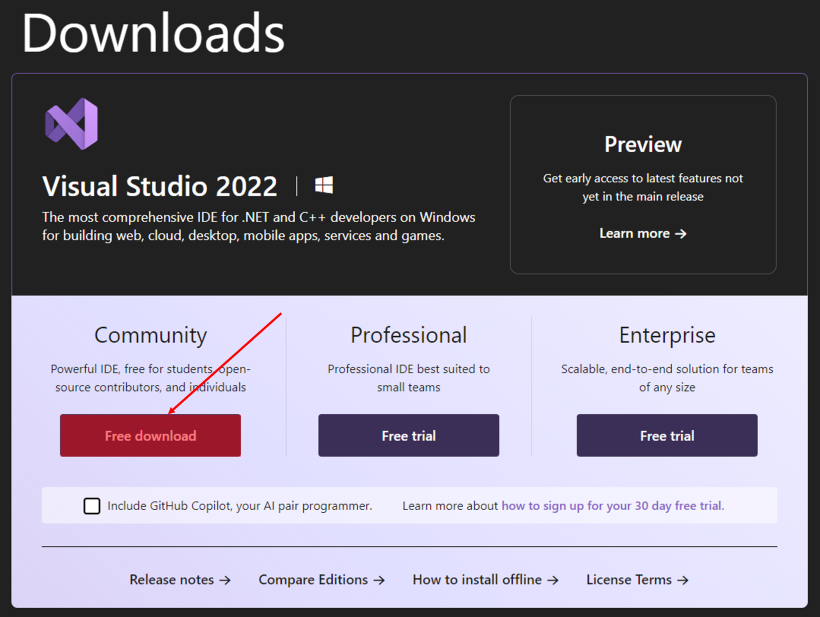820x617 pixels.
Task: Select the 'Include GitHub Copilot, your AI pair programmer' label
Action: tap(240, 506)
